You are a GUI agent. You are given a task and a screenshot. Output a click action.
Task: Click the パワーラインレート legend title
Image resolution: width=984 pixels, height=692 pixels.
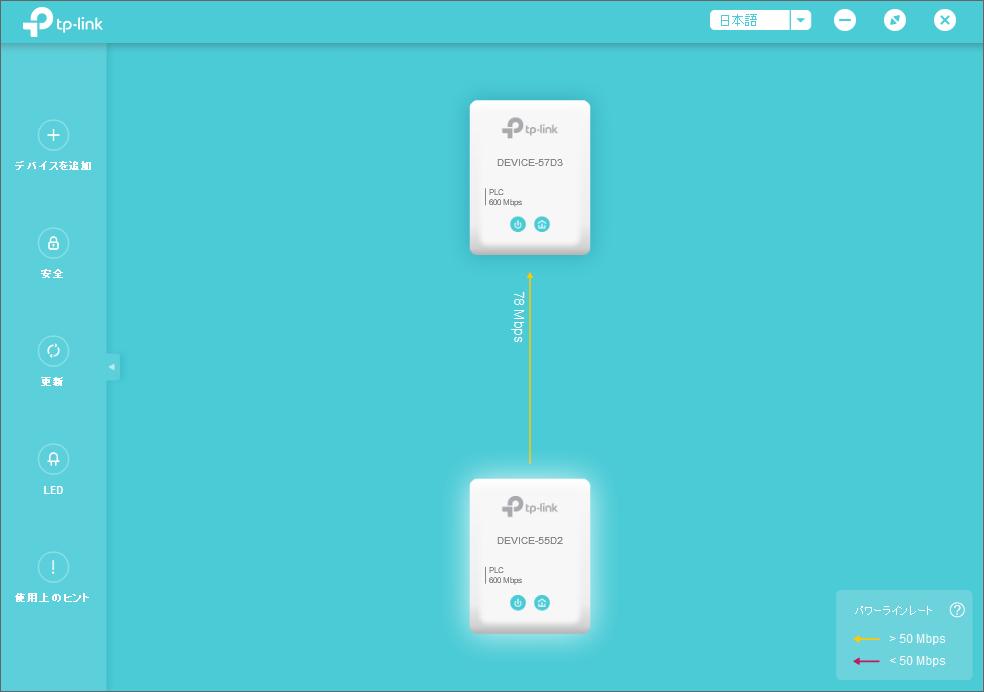(893, 610)
